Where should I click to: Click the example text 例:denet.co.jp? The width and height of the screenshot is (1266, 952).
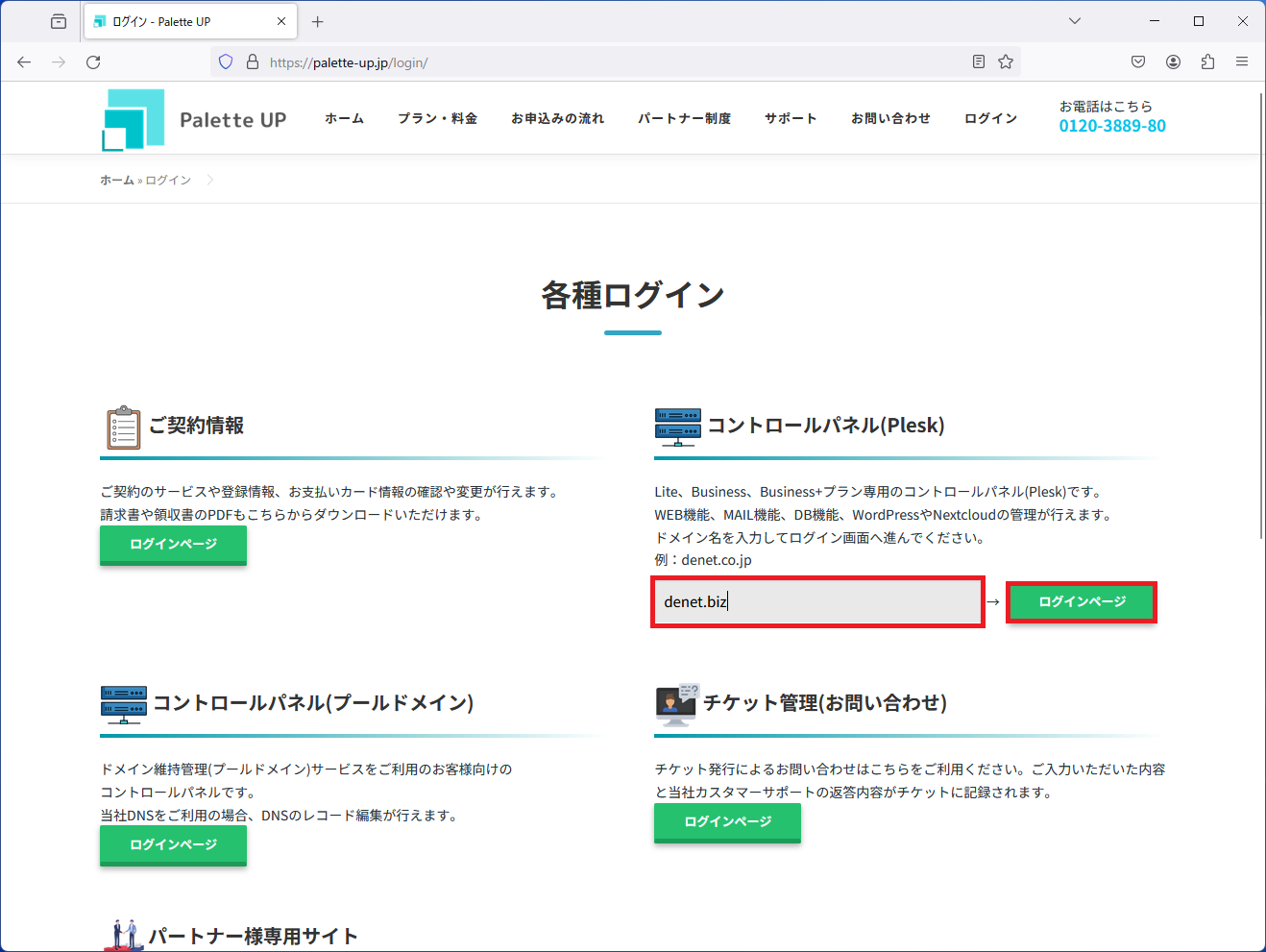pyautogui.click(x=703, y=560)
